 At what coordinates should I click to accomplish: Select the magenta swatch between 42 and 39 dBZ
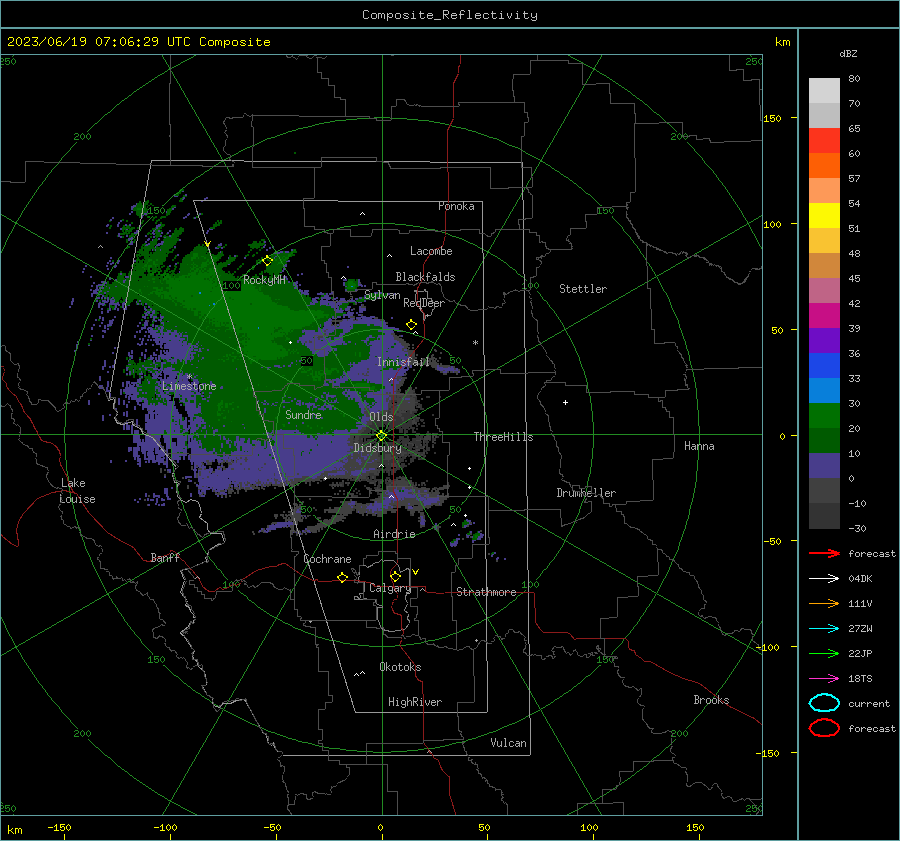click(824, 316)
